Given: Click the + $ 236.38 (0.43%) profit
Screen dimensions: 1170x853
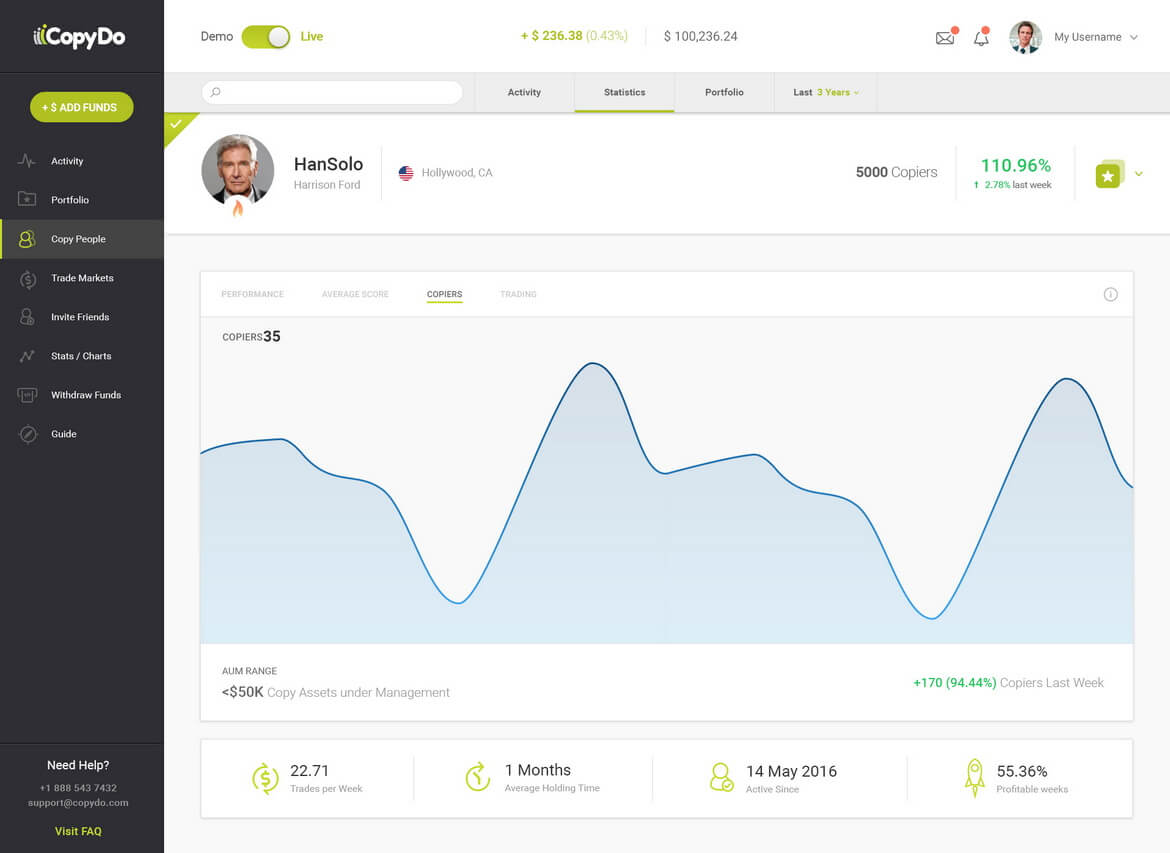Looking at the screenshot, I should point(574,36).
